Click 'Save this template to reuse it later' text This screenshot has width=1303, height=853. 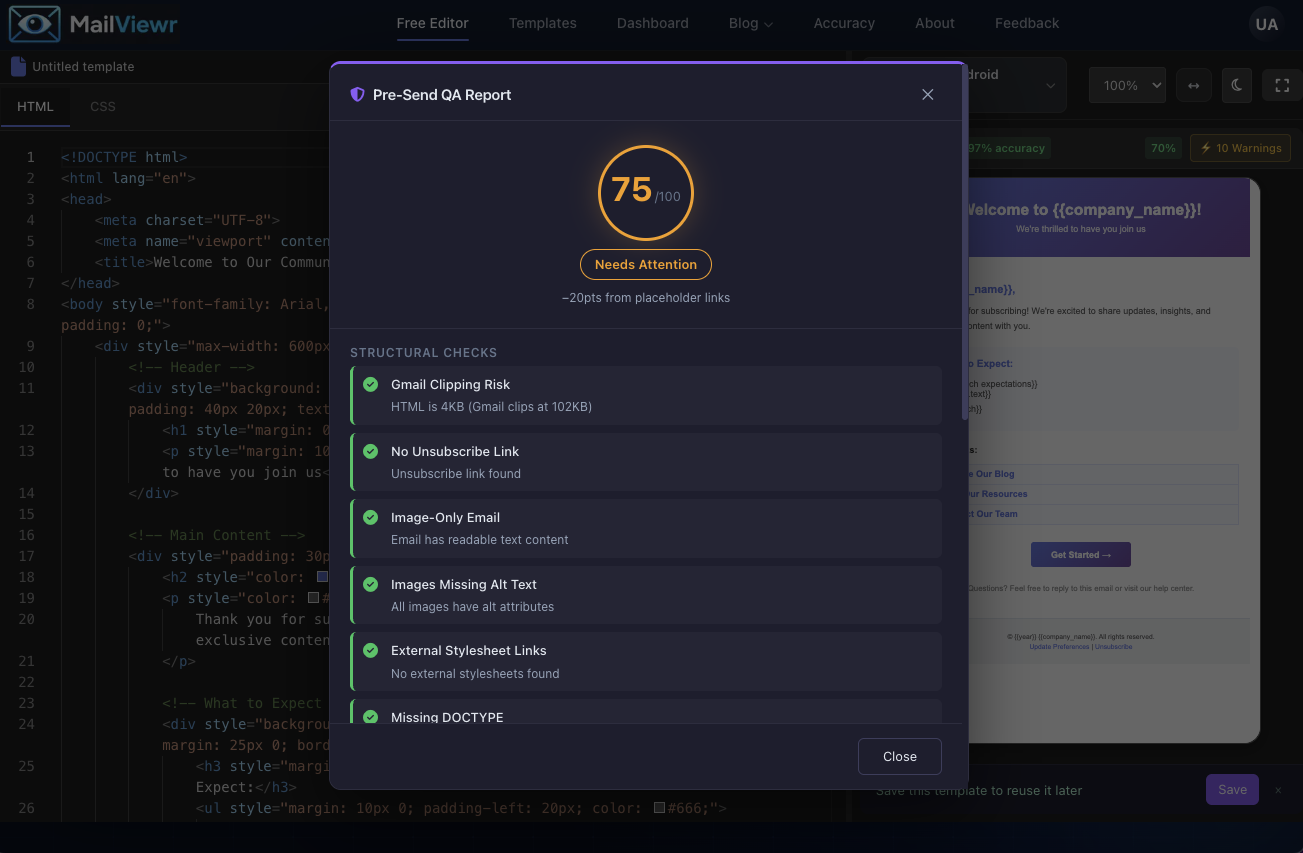[x=979, y=790]
